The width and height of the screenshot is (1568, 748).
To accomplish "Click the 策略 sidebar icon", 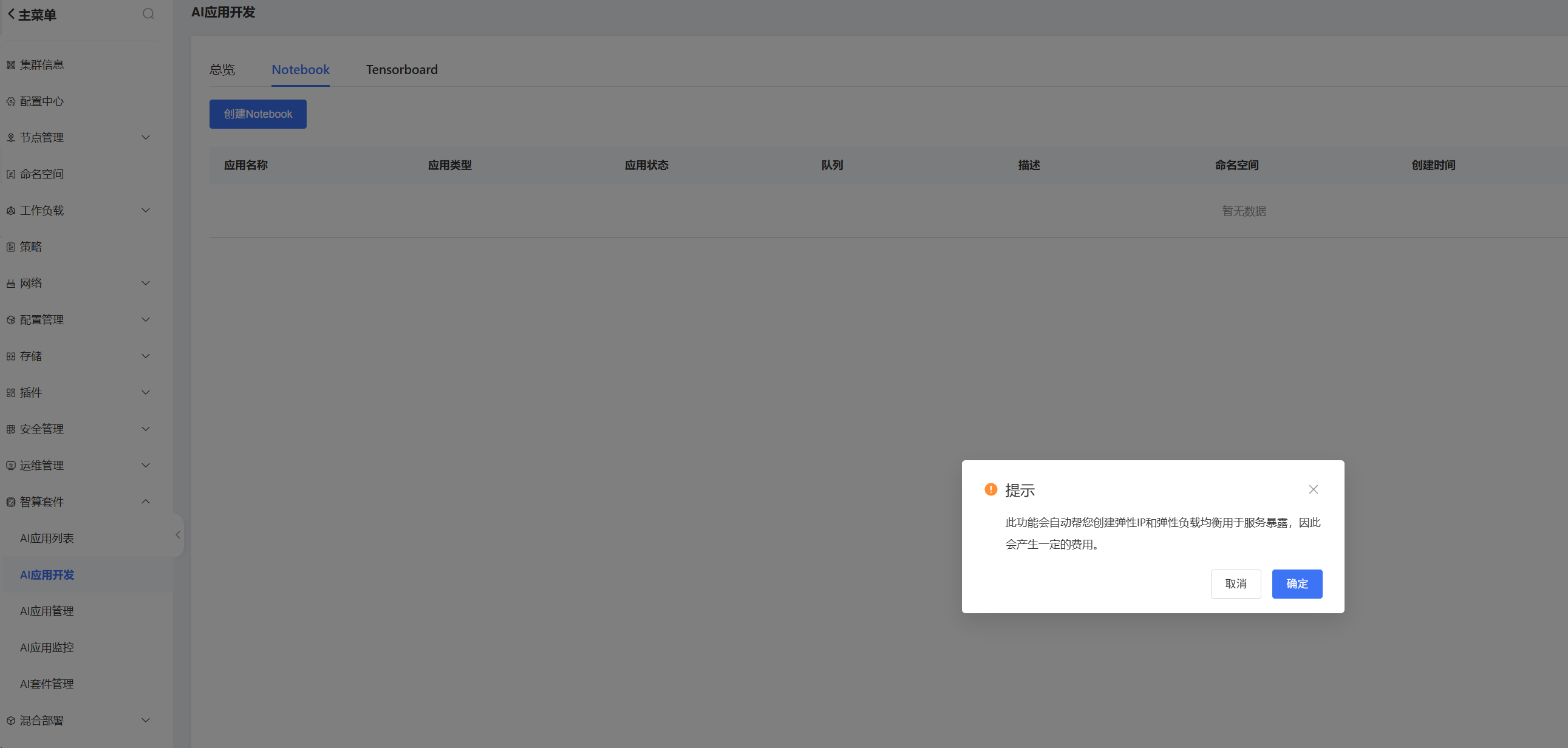I will (11, 247).
